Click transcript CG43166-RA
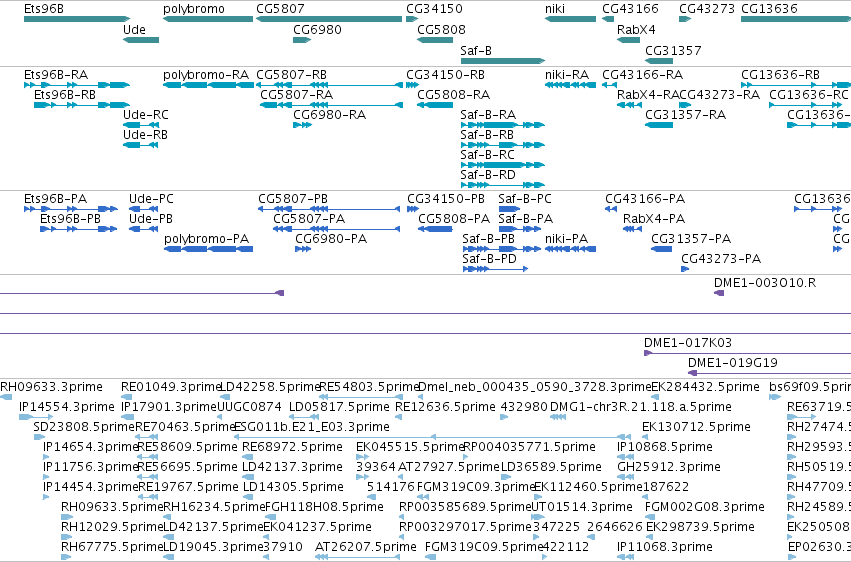851x562 pixels. click(x=609, y=85)
